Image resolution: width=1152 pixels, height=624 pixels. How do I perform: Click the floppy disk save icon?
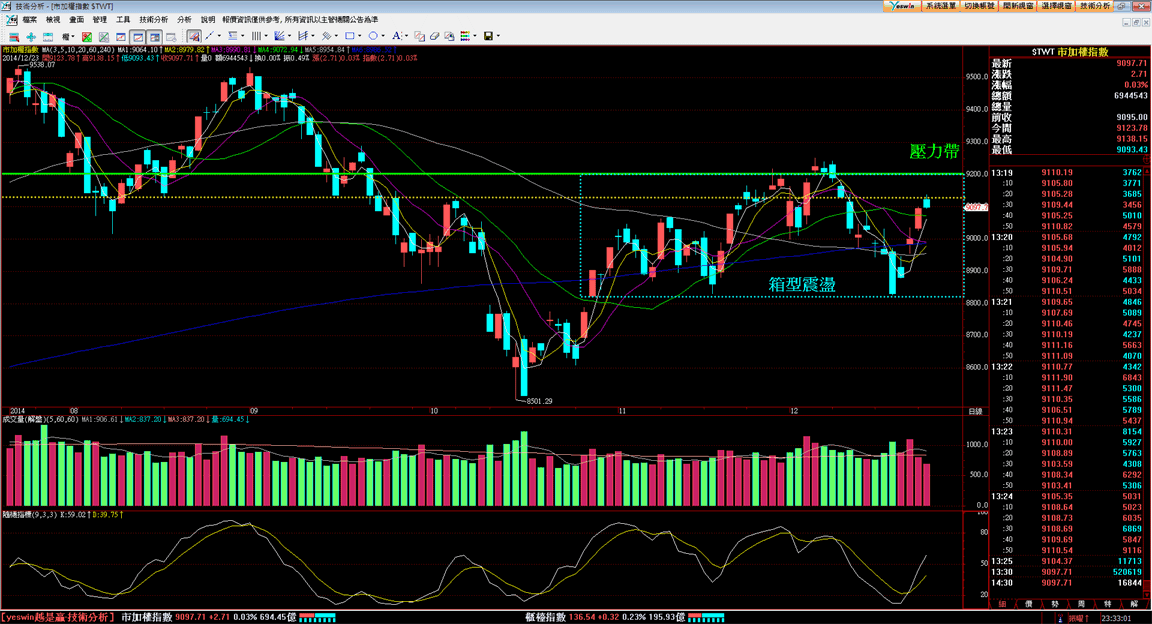pos(488,35)
